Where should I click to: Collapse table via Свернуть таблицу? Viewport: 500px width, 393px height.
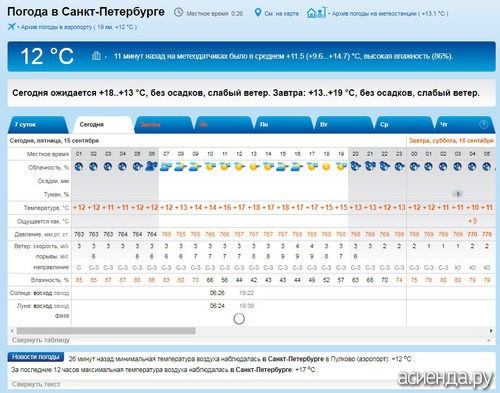41,340
